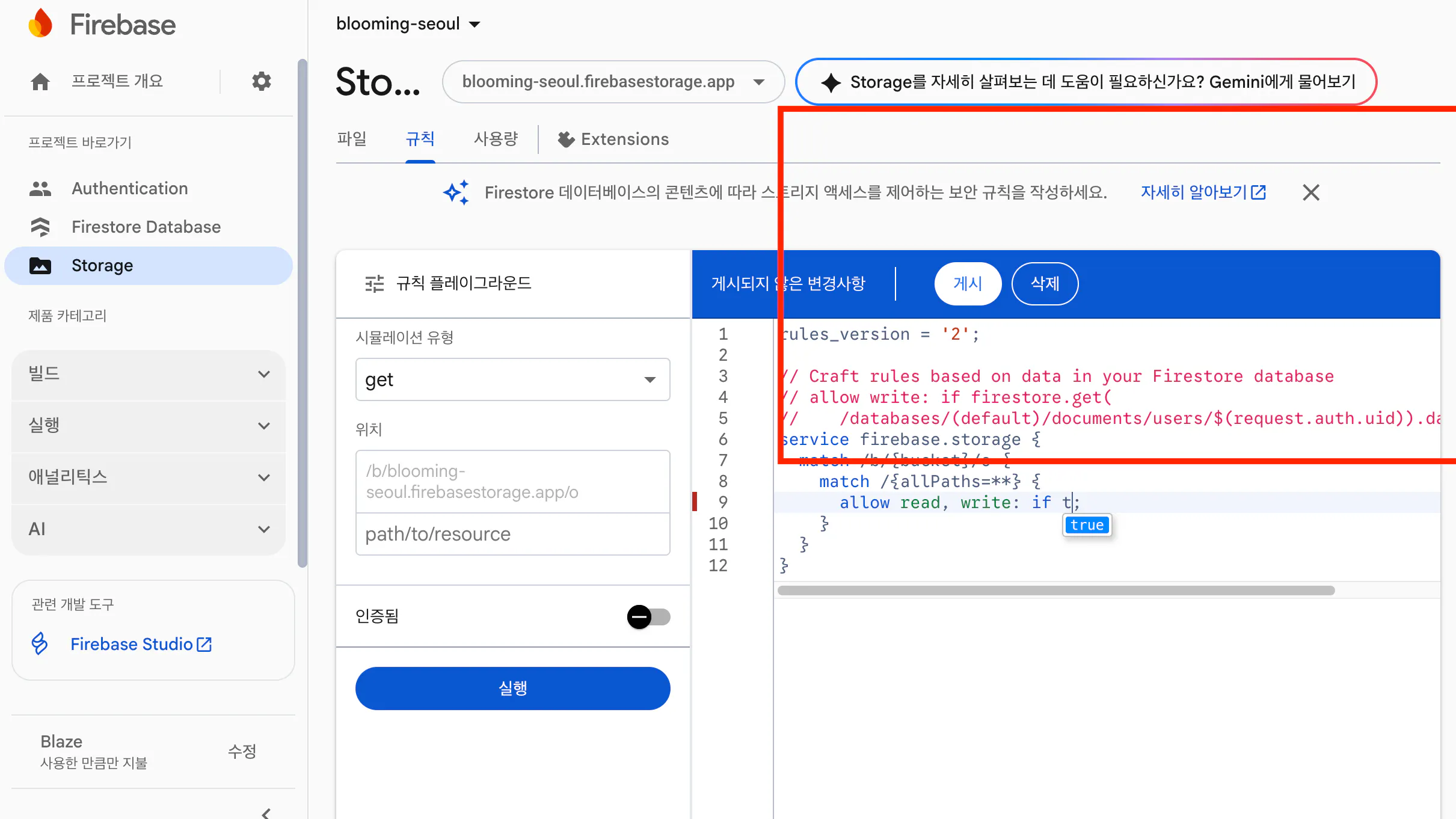The height and width of the screenshot is (819, 1456).
Task: Open Authentication from the sidebar
Action: click(x=129, y=188)
